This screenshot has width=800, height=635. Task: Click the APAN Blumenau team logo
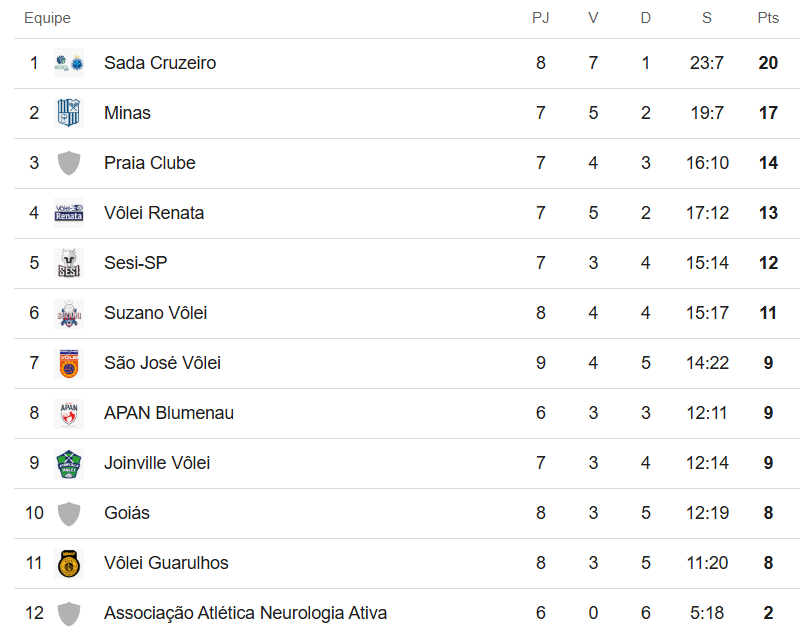click(69, 413)
